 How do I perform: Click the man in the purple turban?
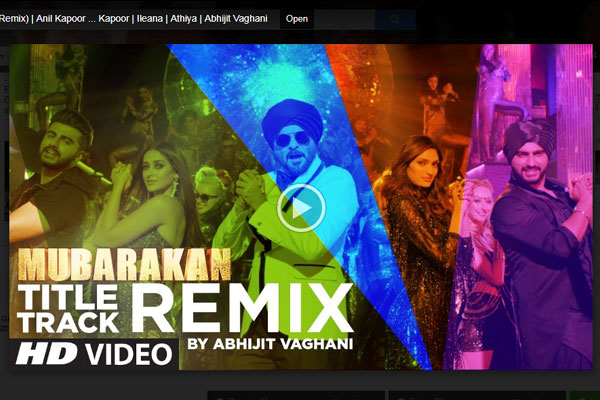tap(530, 200)
